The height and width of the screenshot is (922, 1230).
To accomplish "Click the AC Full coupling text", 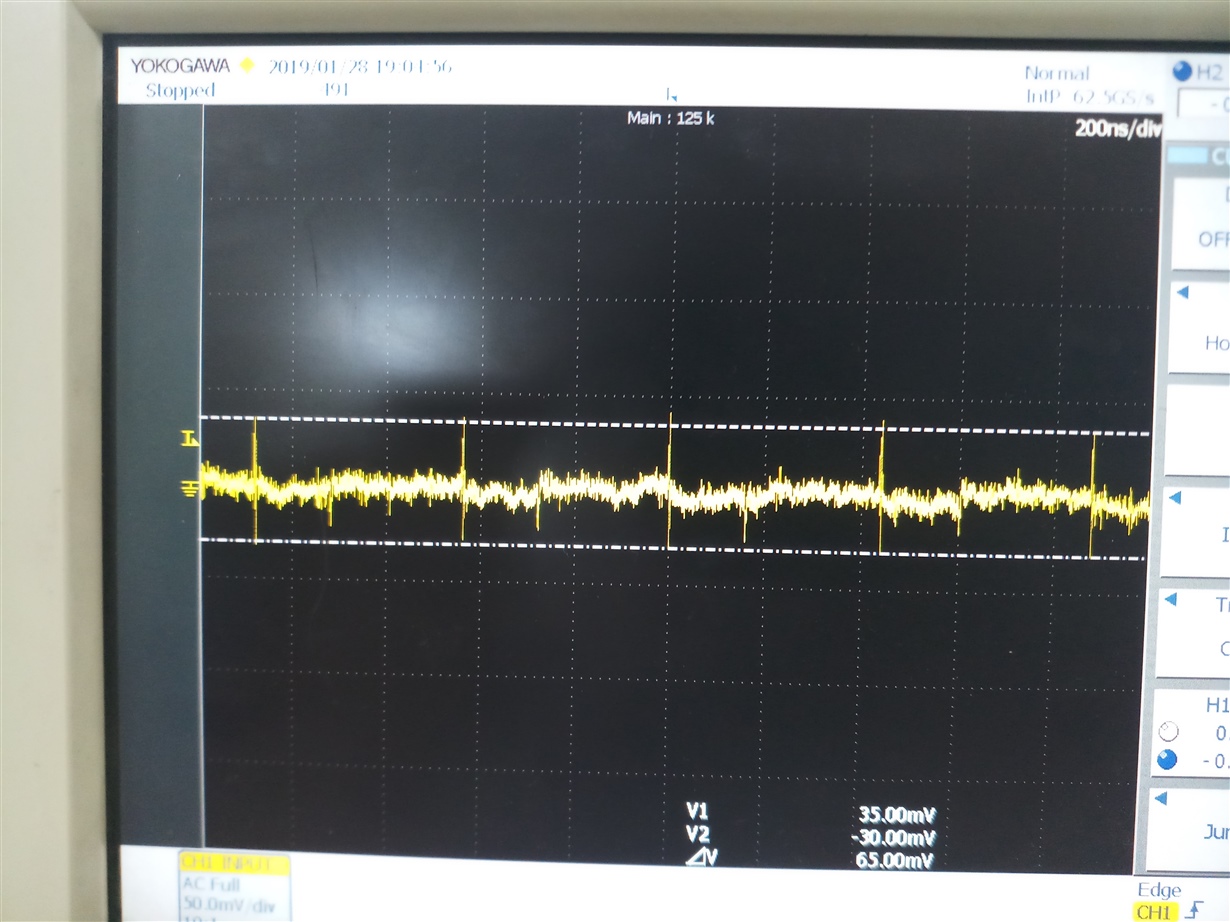I will (212, 884).
